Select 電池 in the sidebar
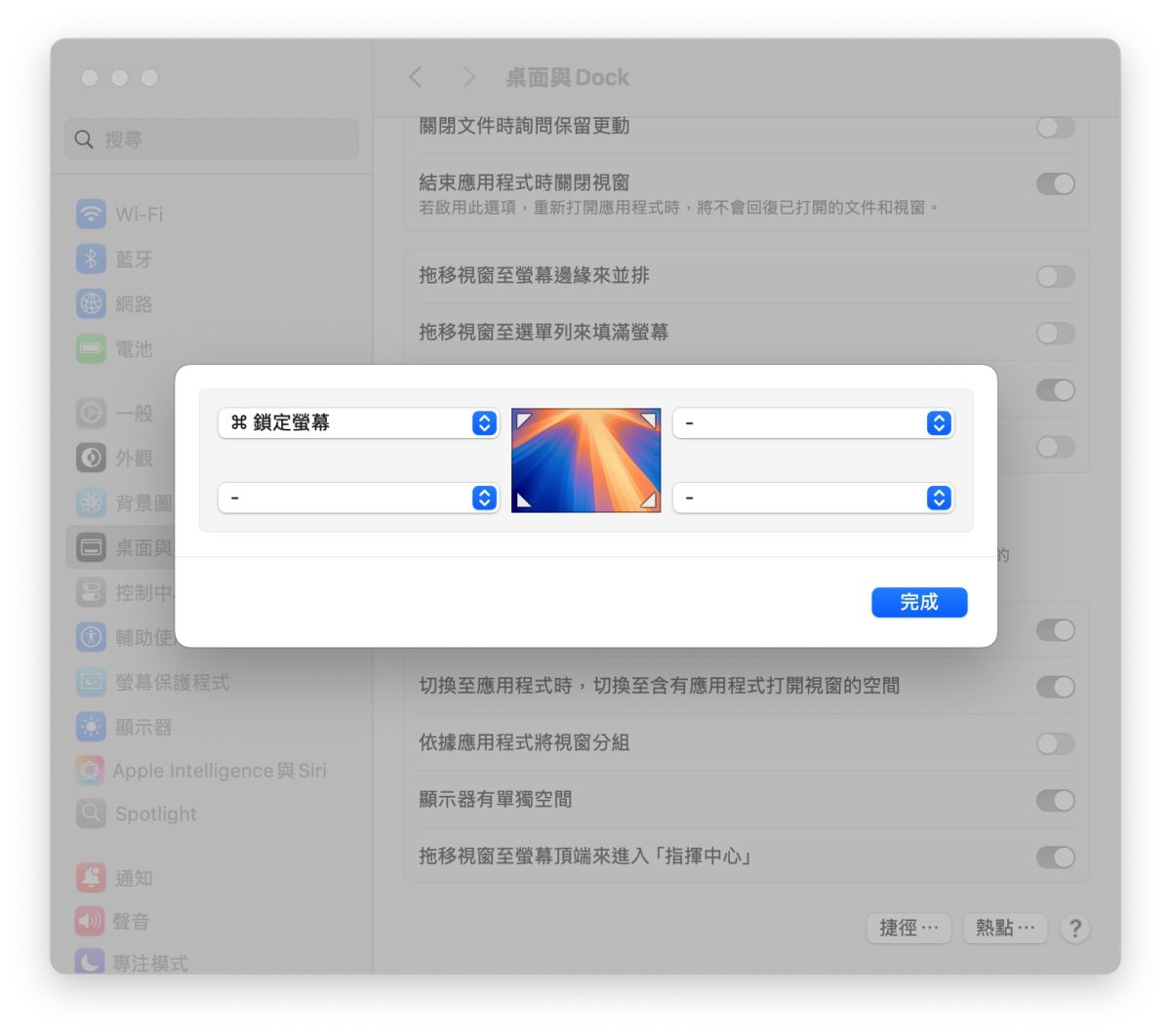The height and width of the screenshot is (1036, 1171). [213, 348]
